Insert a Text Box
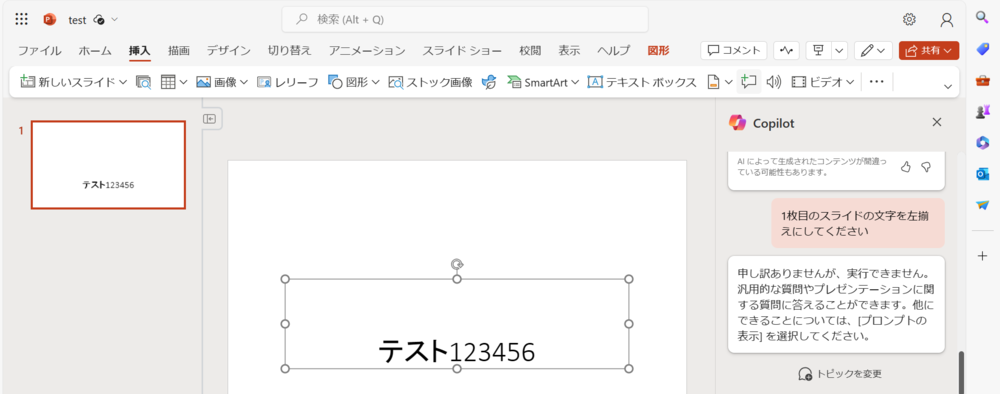1000x394 pixels. coord(642,82)
